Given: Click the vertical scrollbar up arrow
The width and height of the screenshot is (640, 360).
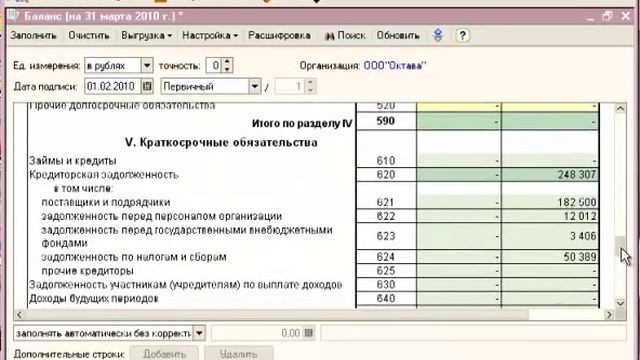Looking at the screenshot, I should tap(620, 108).
